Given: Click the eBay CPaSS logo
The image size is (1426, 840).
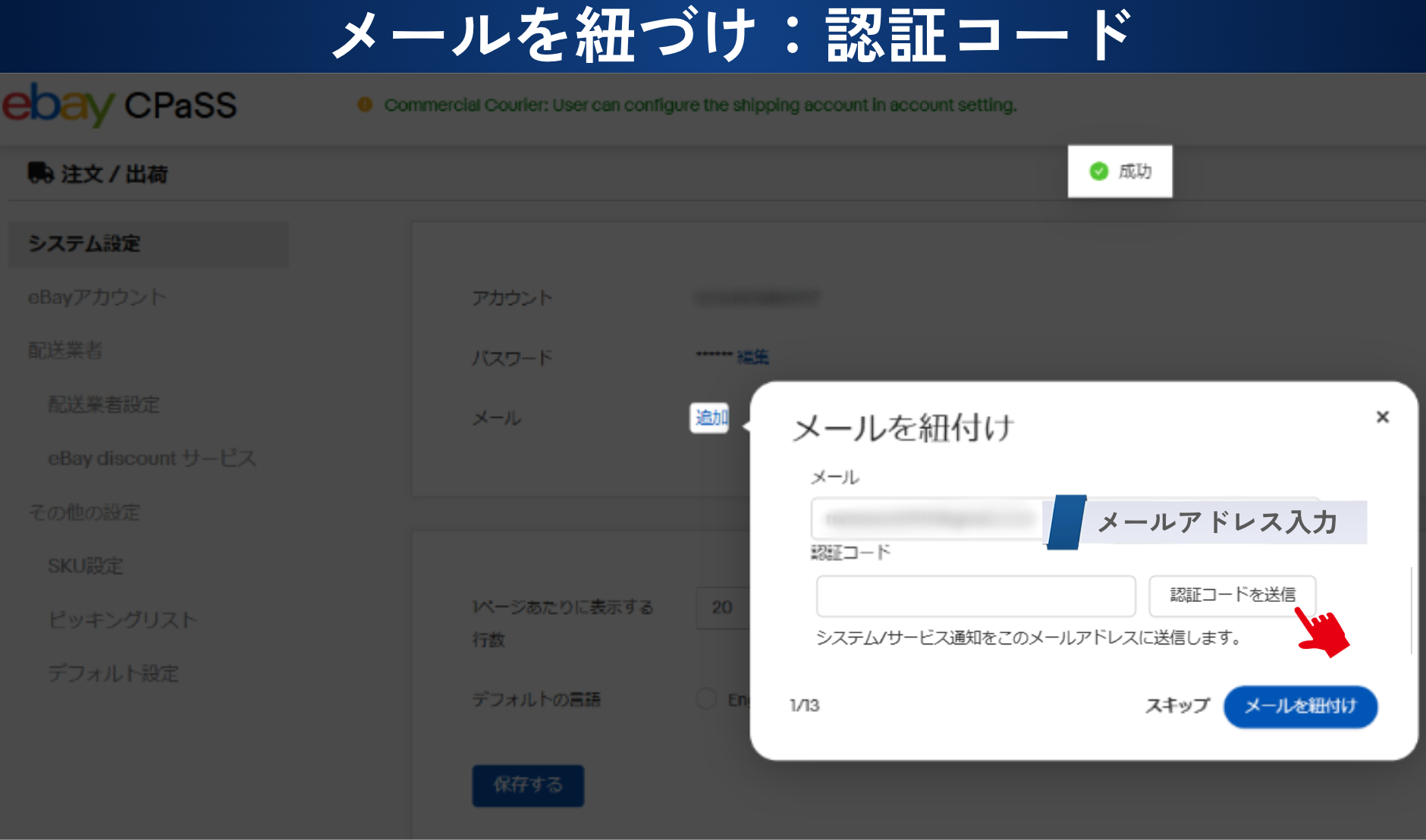Looking at the screenshot, I should click(119, 105).
